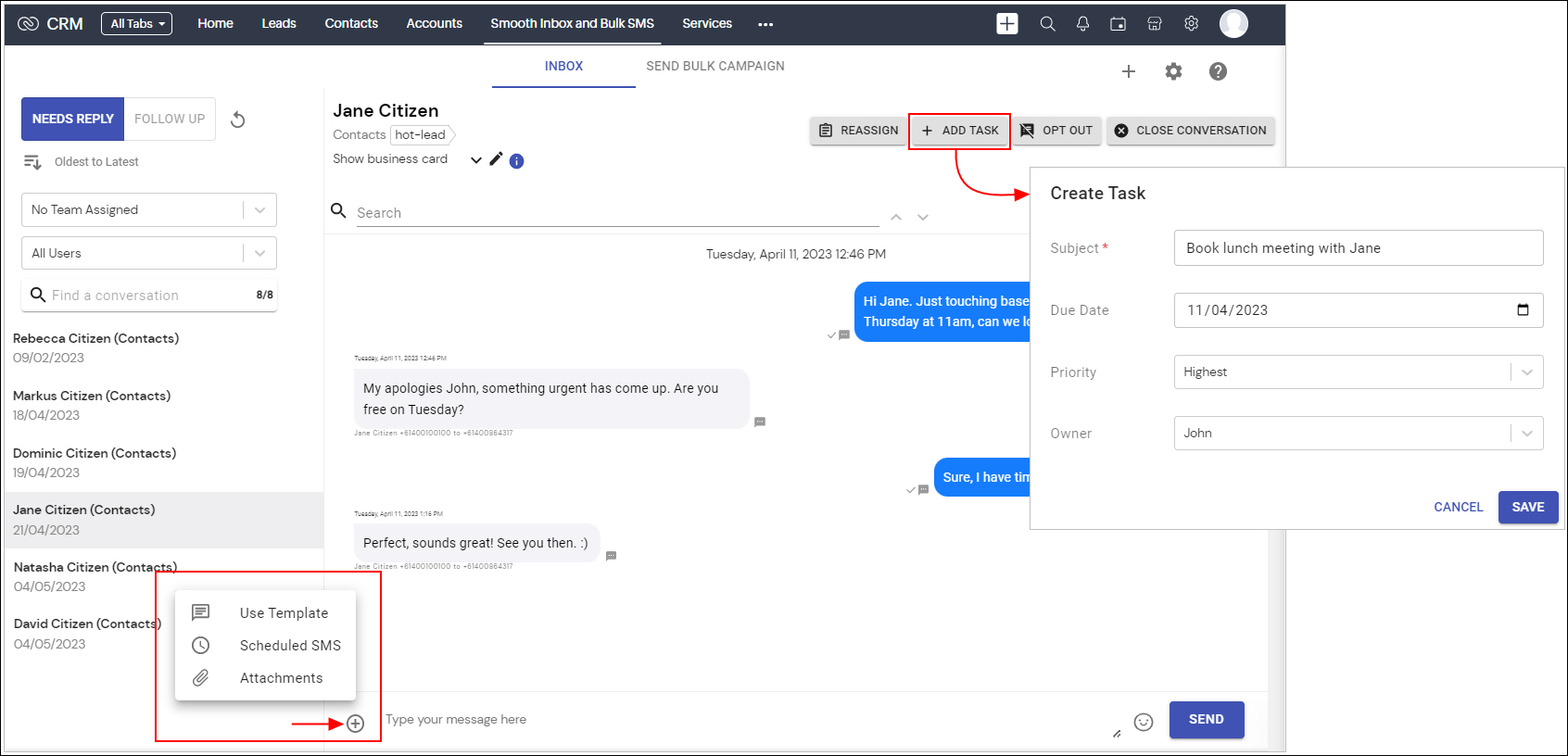Click the more tabs ellipsis icon
The width and height of the screenshot is (1568, 756).
[x=765, y=25]
